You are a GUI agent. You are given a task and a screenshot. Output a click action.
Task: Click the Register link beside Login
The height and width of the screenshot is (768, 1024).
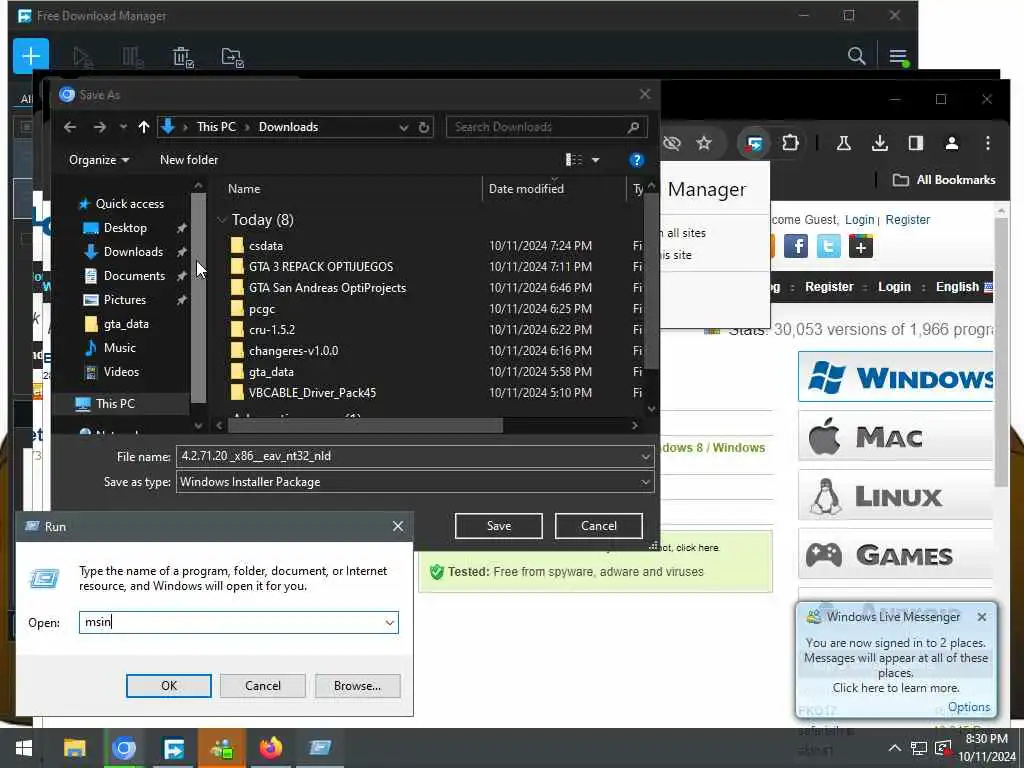click(x=907, y=219)
